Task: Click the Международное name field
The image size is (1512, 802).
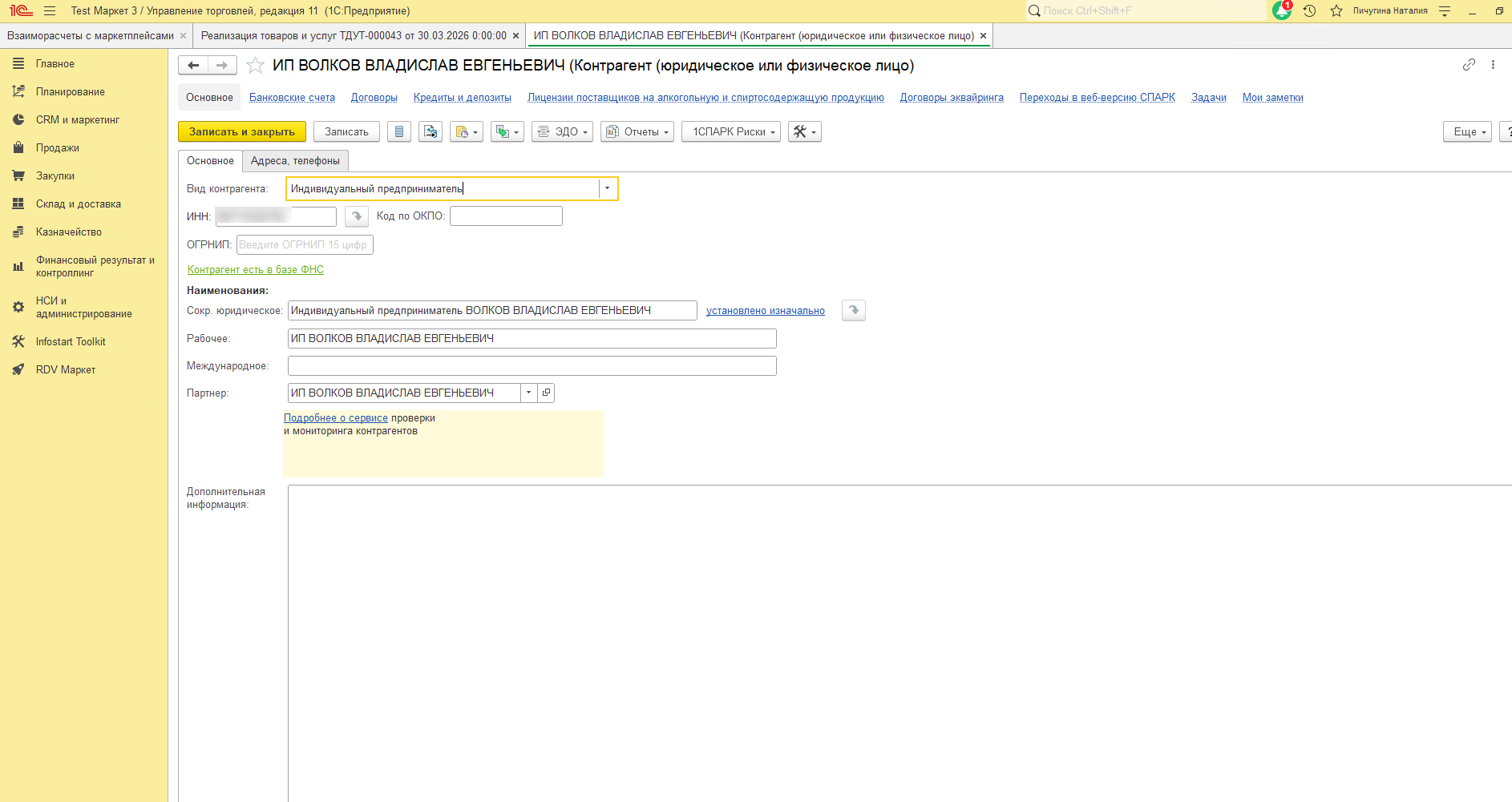Action: coord(532,366)
